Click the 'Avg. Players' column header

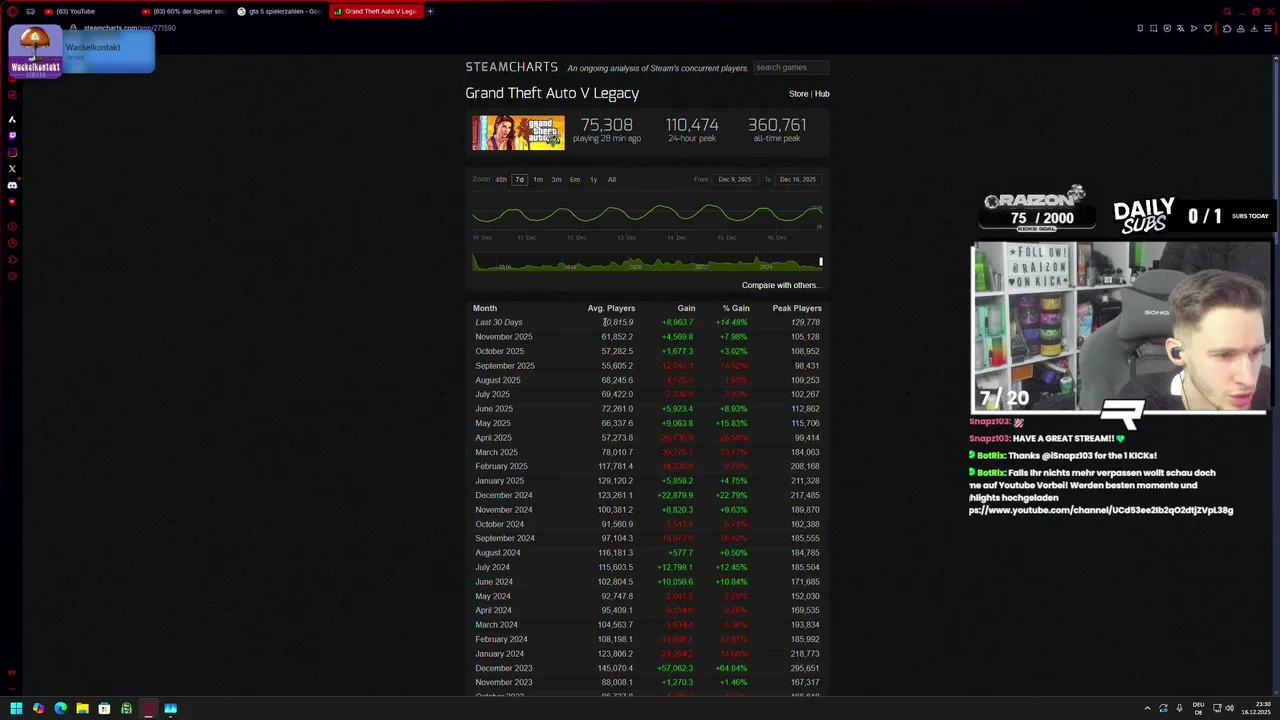(x=611, y=308)
